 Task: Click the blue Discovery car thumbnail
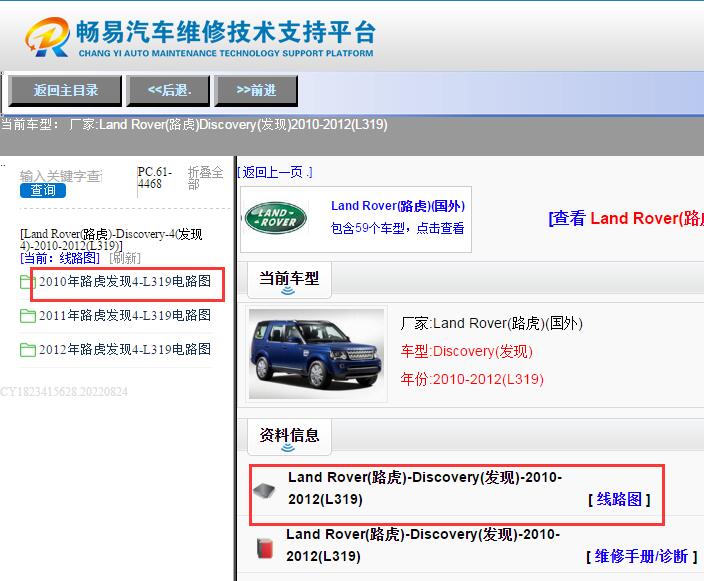click(317, 354)
